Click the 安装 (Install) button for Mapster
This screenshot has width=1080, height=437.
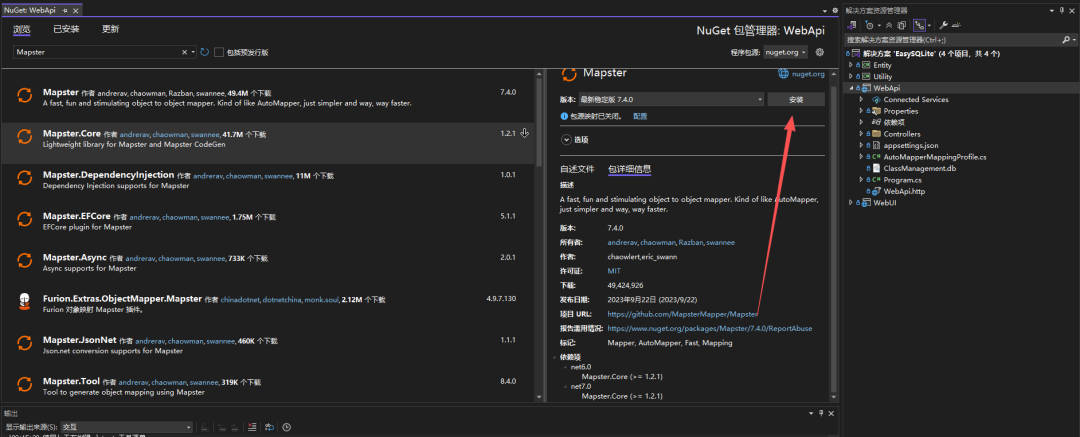point(796,100)
